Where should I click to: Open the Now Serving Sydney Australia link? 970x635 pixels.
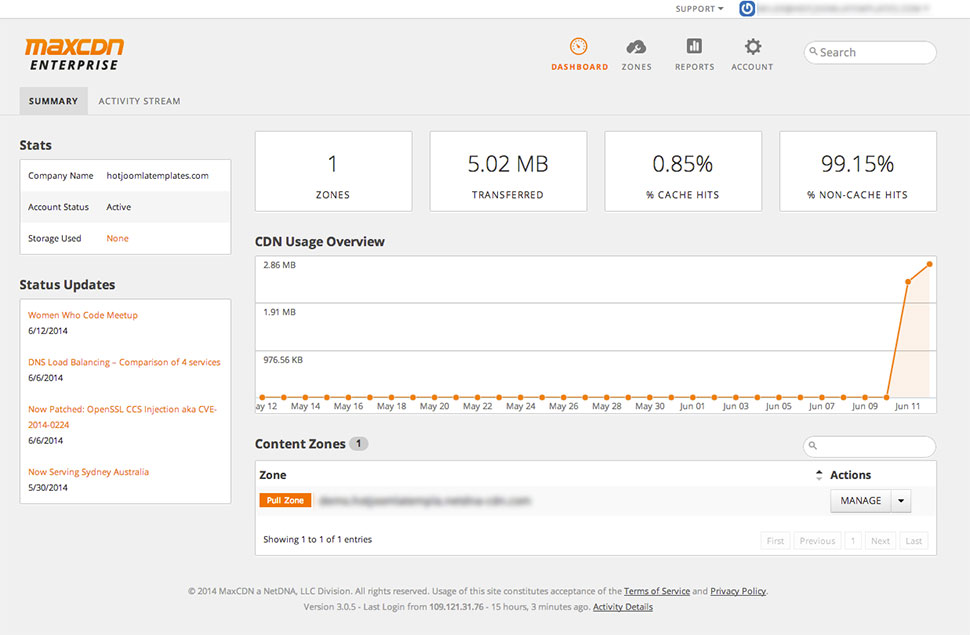click(88, 472)
